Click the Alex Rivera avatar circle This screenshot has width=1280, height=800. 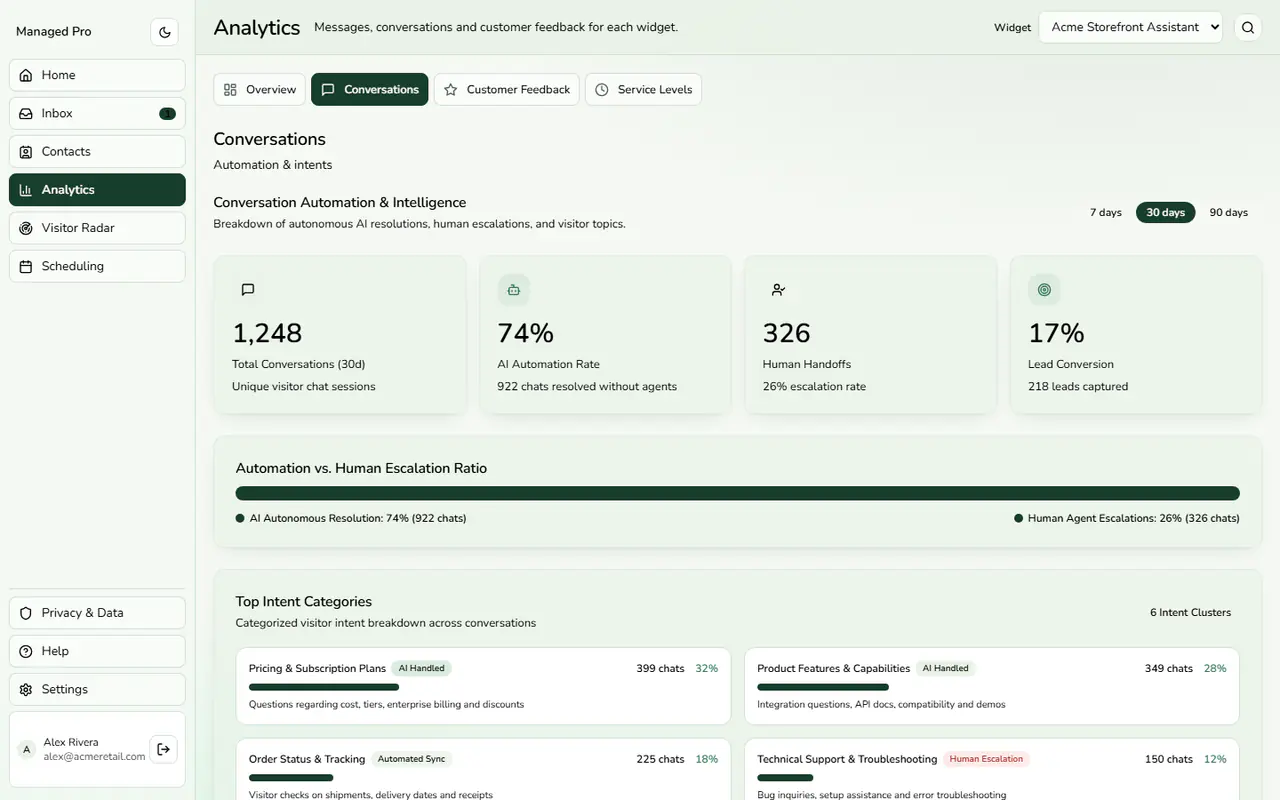point(27,749)
